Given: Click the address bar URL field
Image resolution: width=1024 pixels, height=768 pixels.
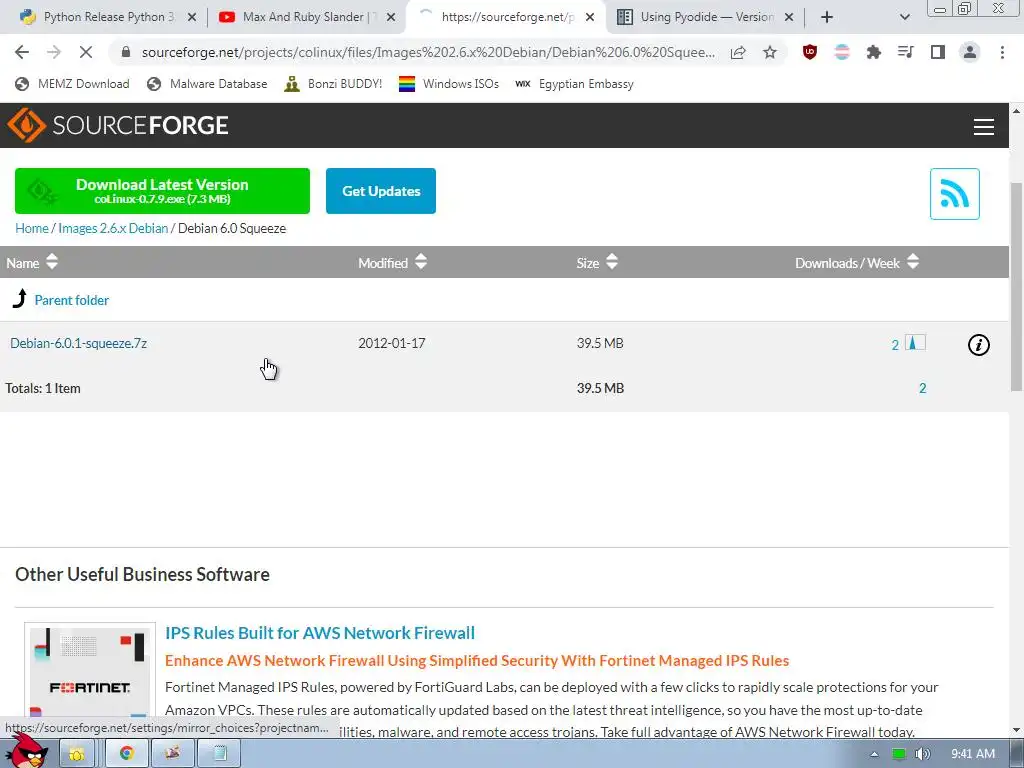Looking at the screenshot, I should [x=428, y=52].
